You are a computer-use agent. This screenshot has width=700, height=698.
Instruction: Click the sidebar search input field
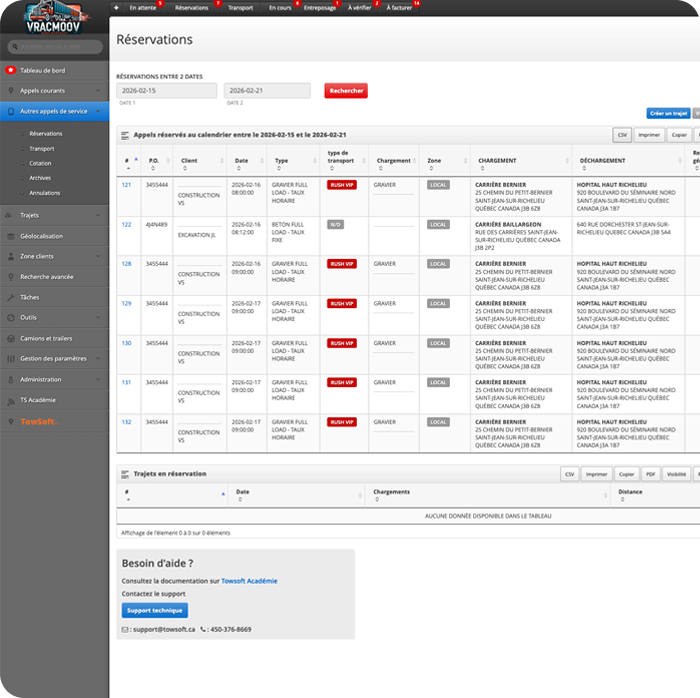55,46
